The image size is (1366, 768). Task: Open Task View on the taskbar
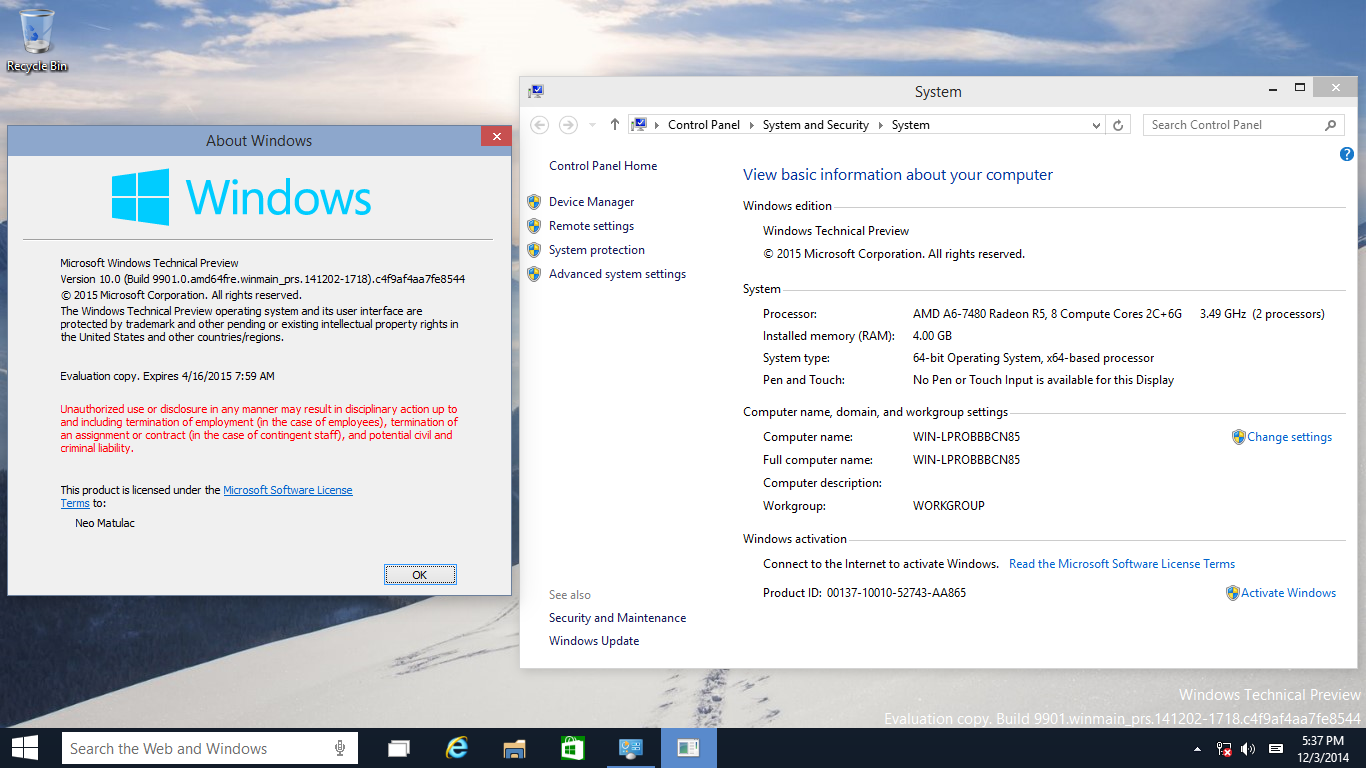pyautogui.click(x=398, y=747)
